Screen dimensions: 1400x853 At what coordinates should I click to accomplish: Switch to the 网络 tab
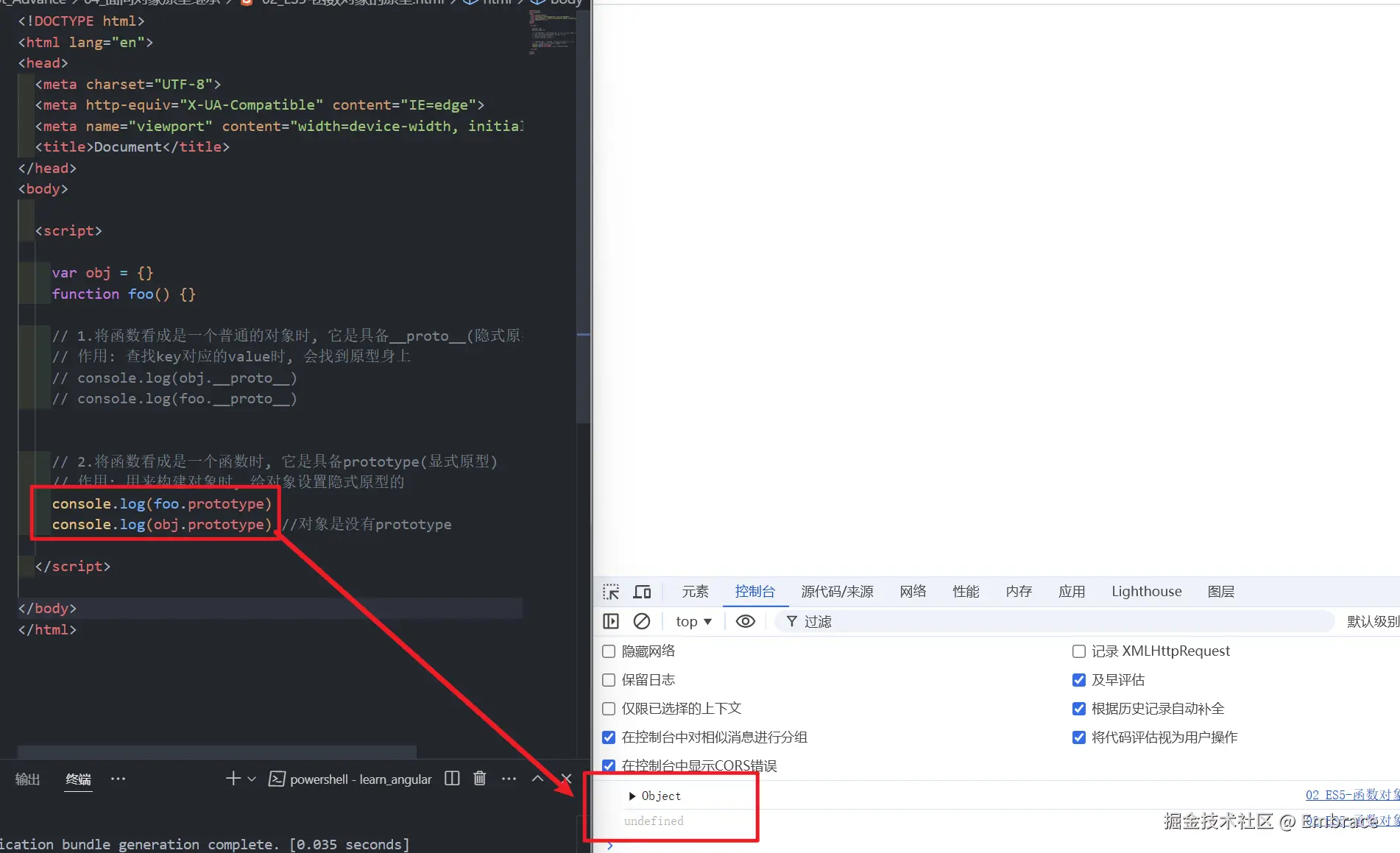[913, 592]
